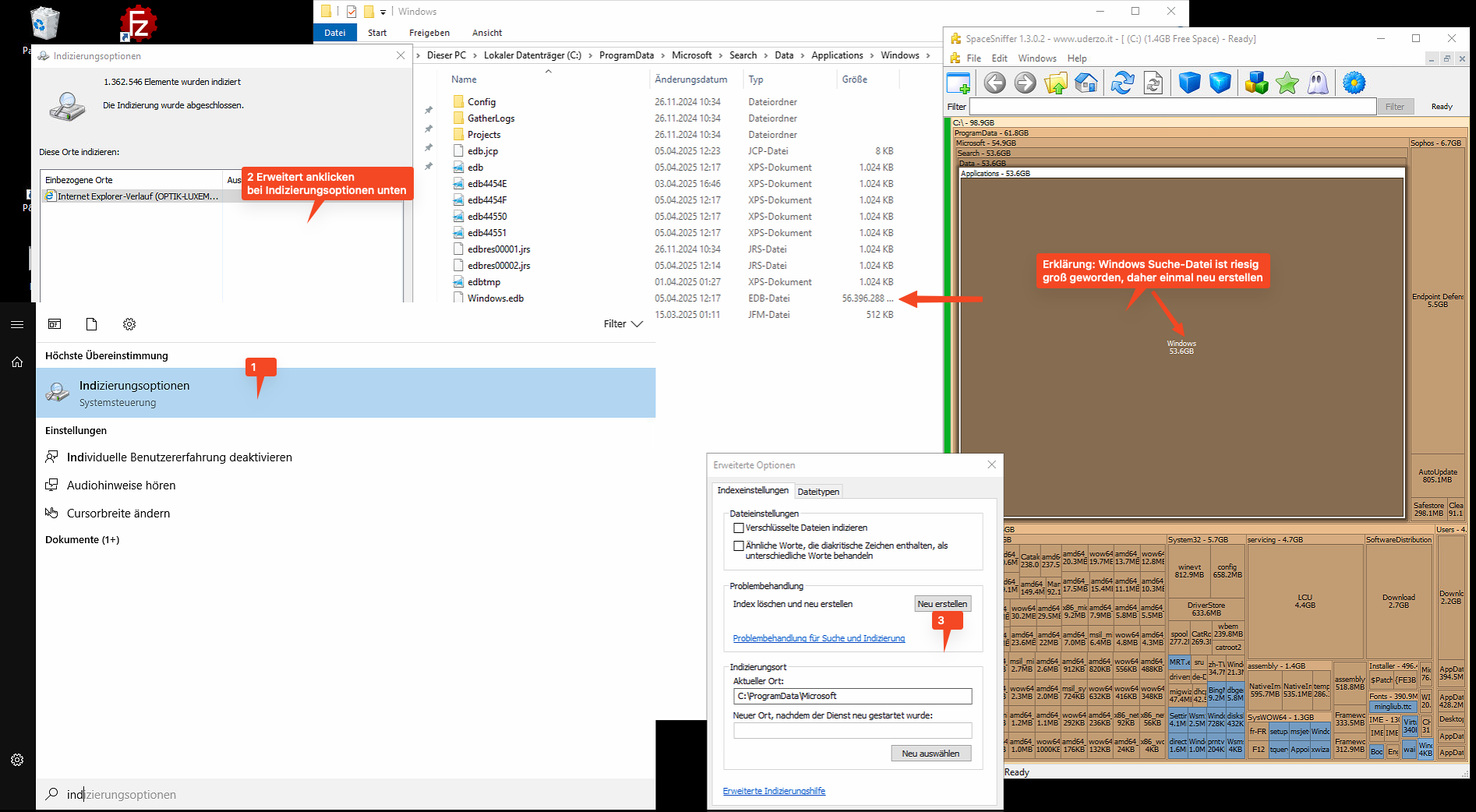This screenshot has width=1476, height=812.
Task: Sort files by Größe column header
Action: (x=854, y=79)
